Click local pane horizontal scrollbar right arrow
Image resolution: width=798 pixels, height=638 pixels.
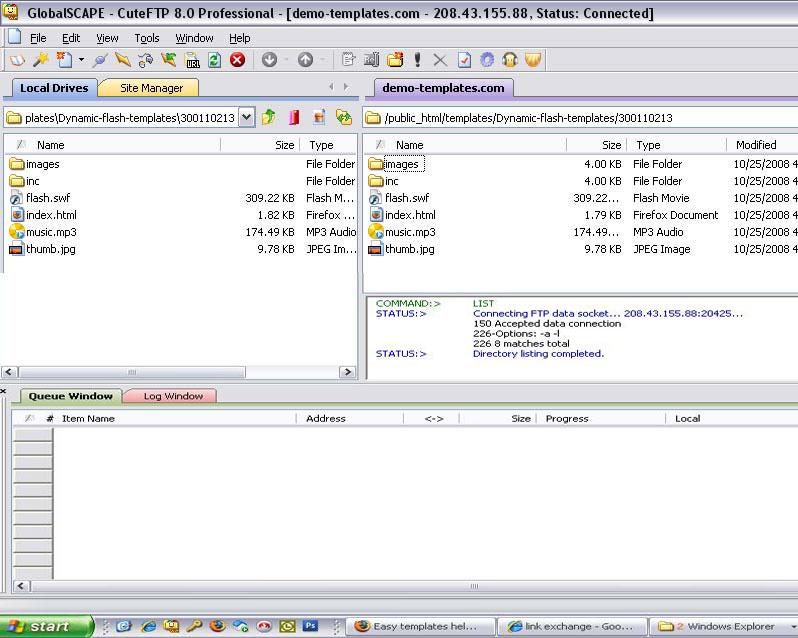pyautogui.click(x=348, y=372)
